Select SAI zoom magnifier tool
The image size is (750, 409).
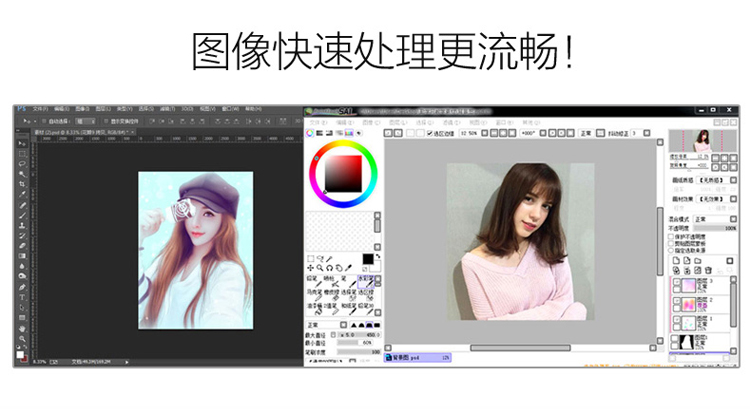coord(320,268)
